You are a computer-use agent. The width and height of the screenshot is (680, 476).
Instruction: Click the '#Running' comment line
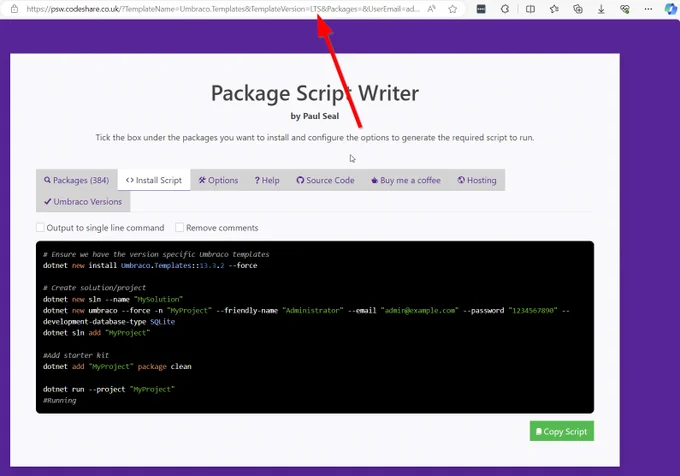[x=59, y=400]
